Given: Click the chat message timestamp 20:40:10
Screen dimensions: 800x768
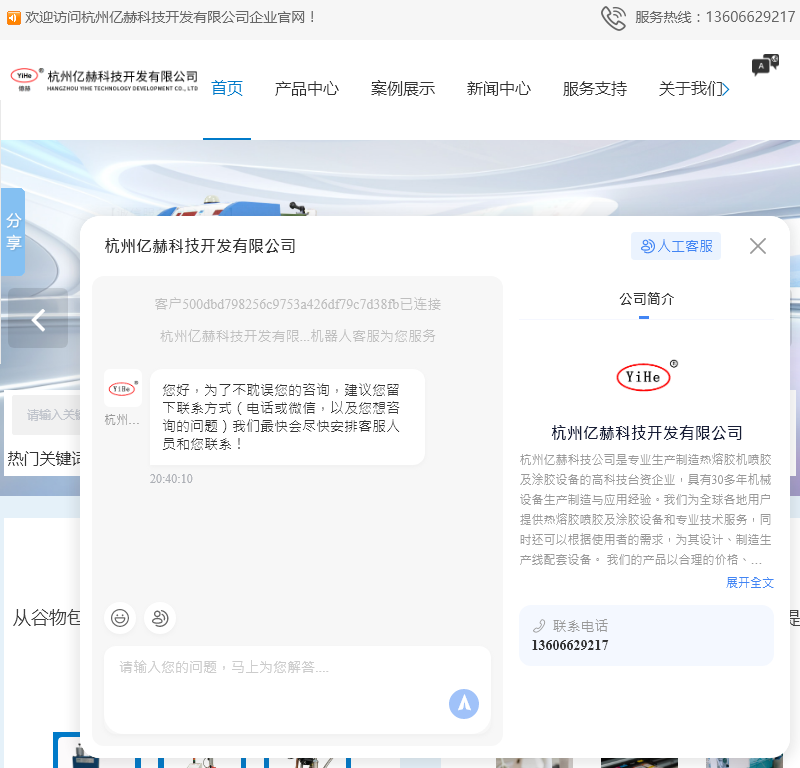Looking at the screenshot, I should point(171,479).
